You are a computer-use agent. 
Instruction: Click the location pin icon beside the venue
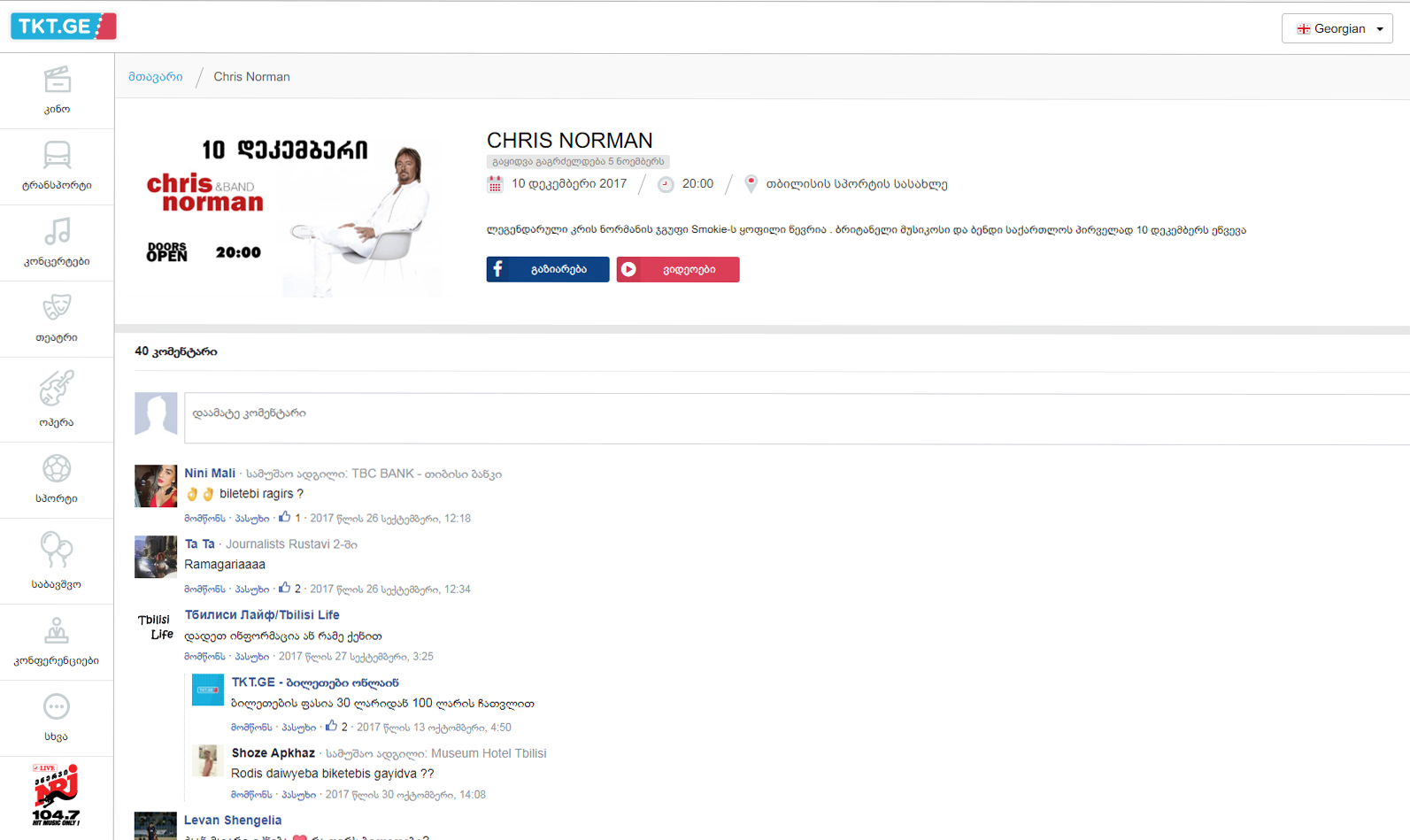(751, 184)
